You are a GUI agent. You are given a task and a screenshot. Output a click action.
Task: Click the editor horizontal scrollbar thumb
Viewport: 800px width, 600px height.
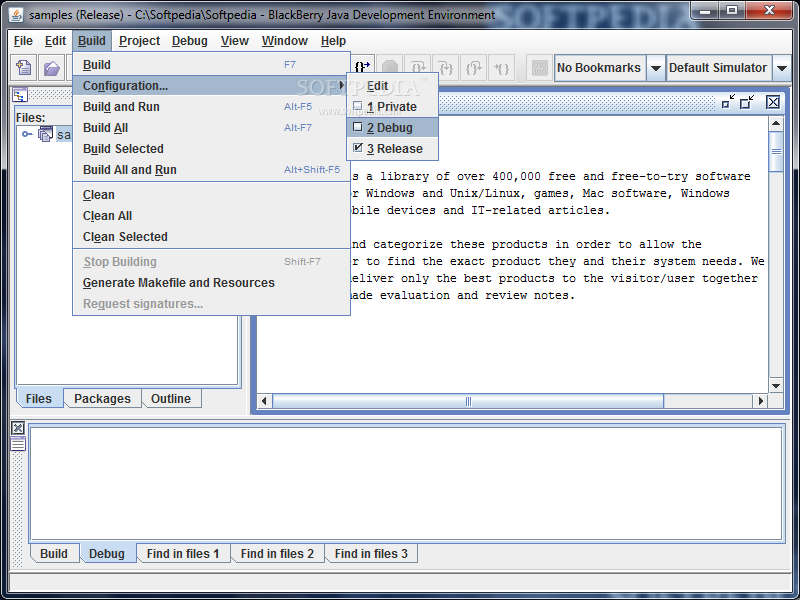[468, 401]
